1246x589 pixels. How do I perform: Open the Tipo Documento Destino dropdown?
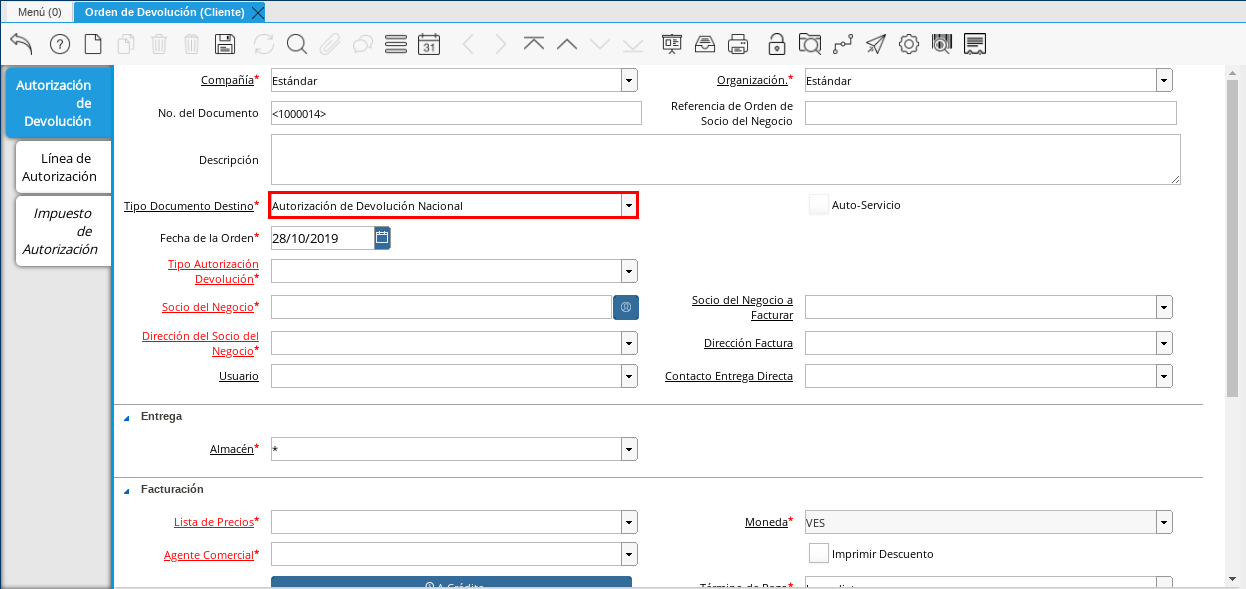(x=628, y=206)
